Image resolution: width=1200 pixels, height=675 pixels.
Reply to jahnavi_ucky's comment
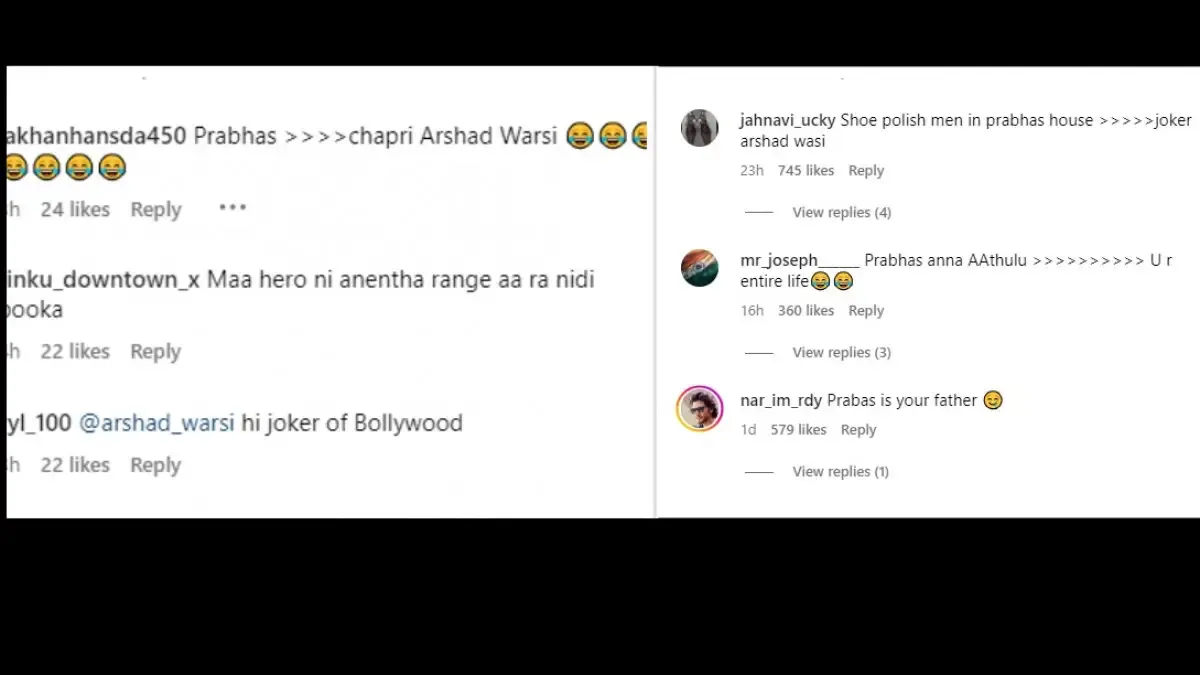(x=866, y=170)
